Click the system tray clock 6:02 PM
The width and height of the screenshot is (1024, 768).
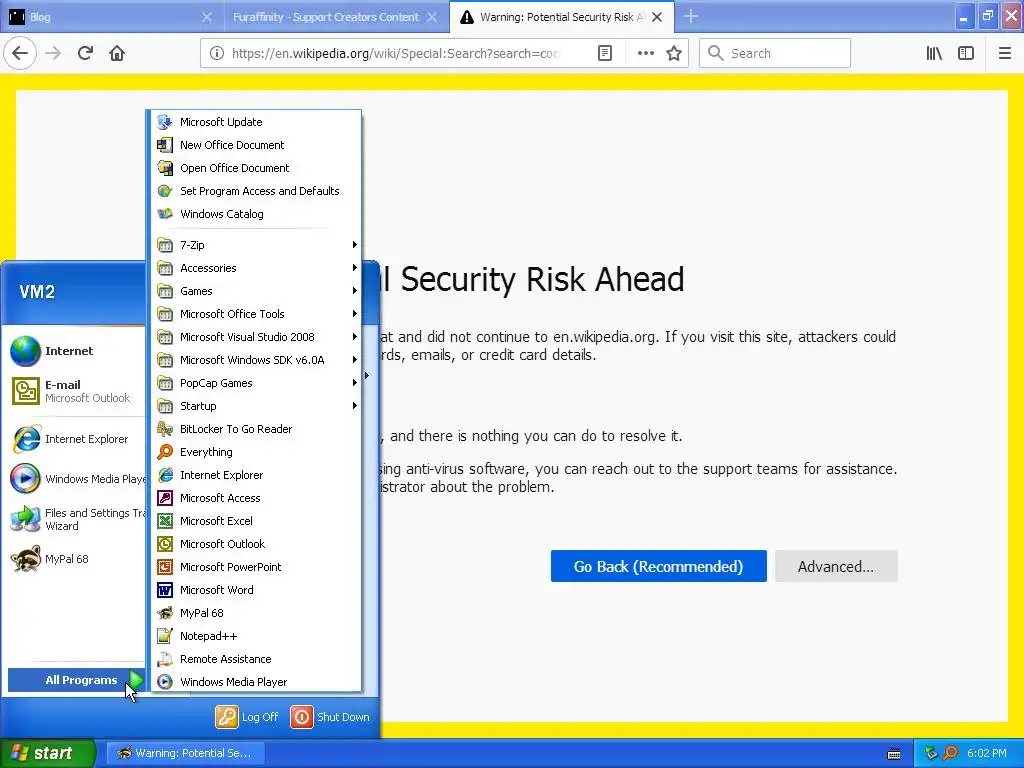coord(987,753)
